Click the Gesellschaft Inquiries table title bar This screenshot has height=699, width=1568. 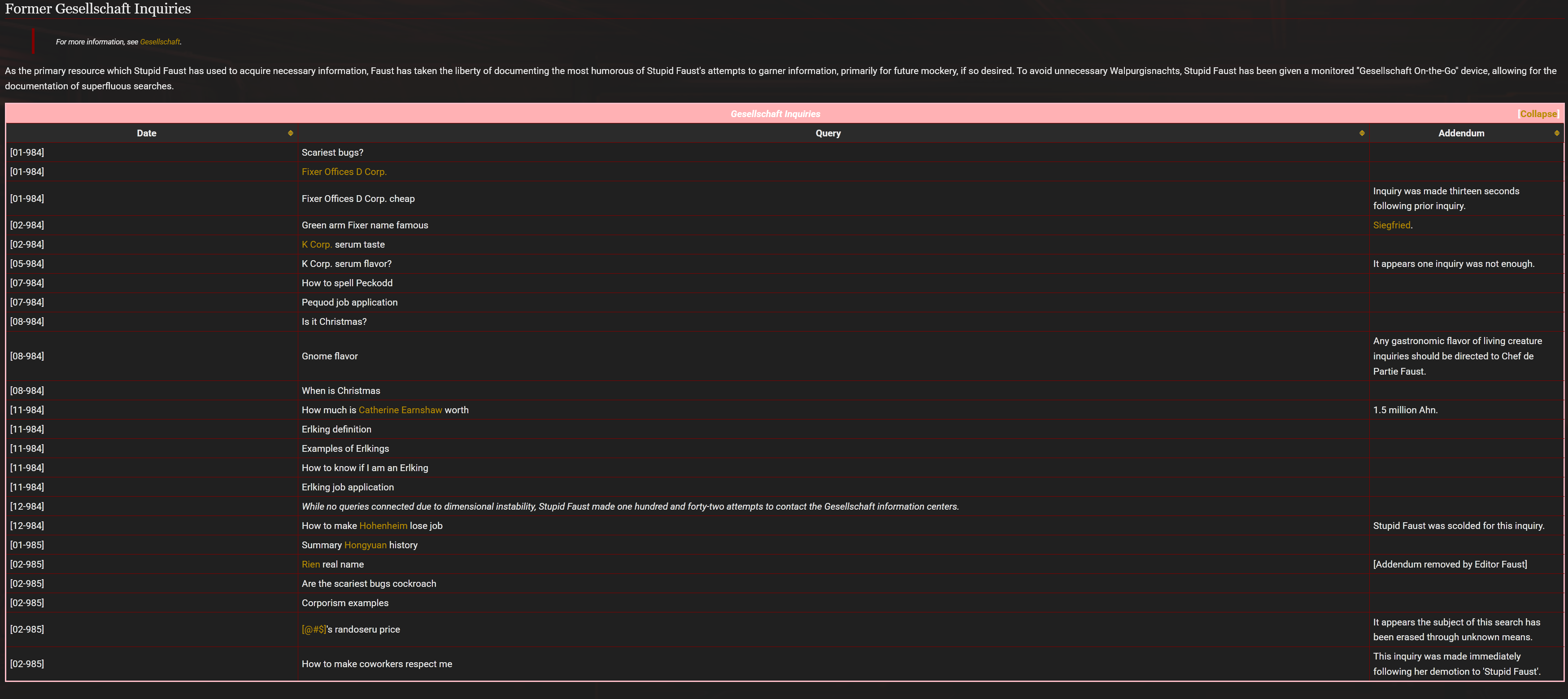[x=775, y=114]
